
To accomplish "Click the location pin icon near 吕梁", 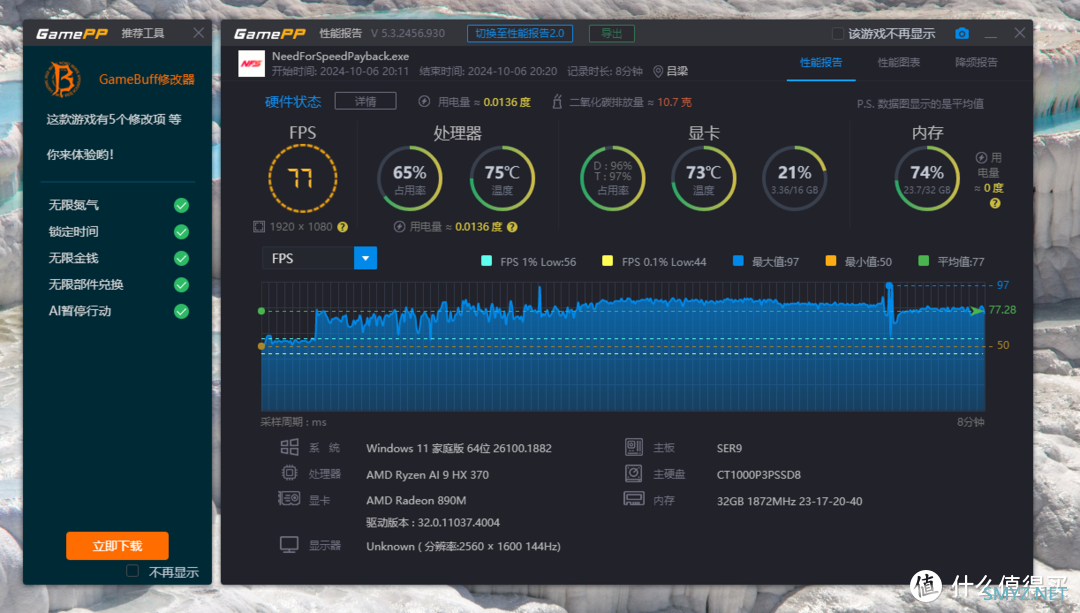I will click(x=658, y=71).
